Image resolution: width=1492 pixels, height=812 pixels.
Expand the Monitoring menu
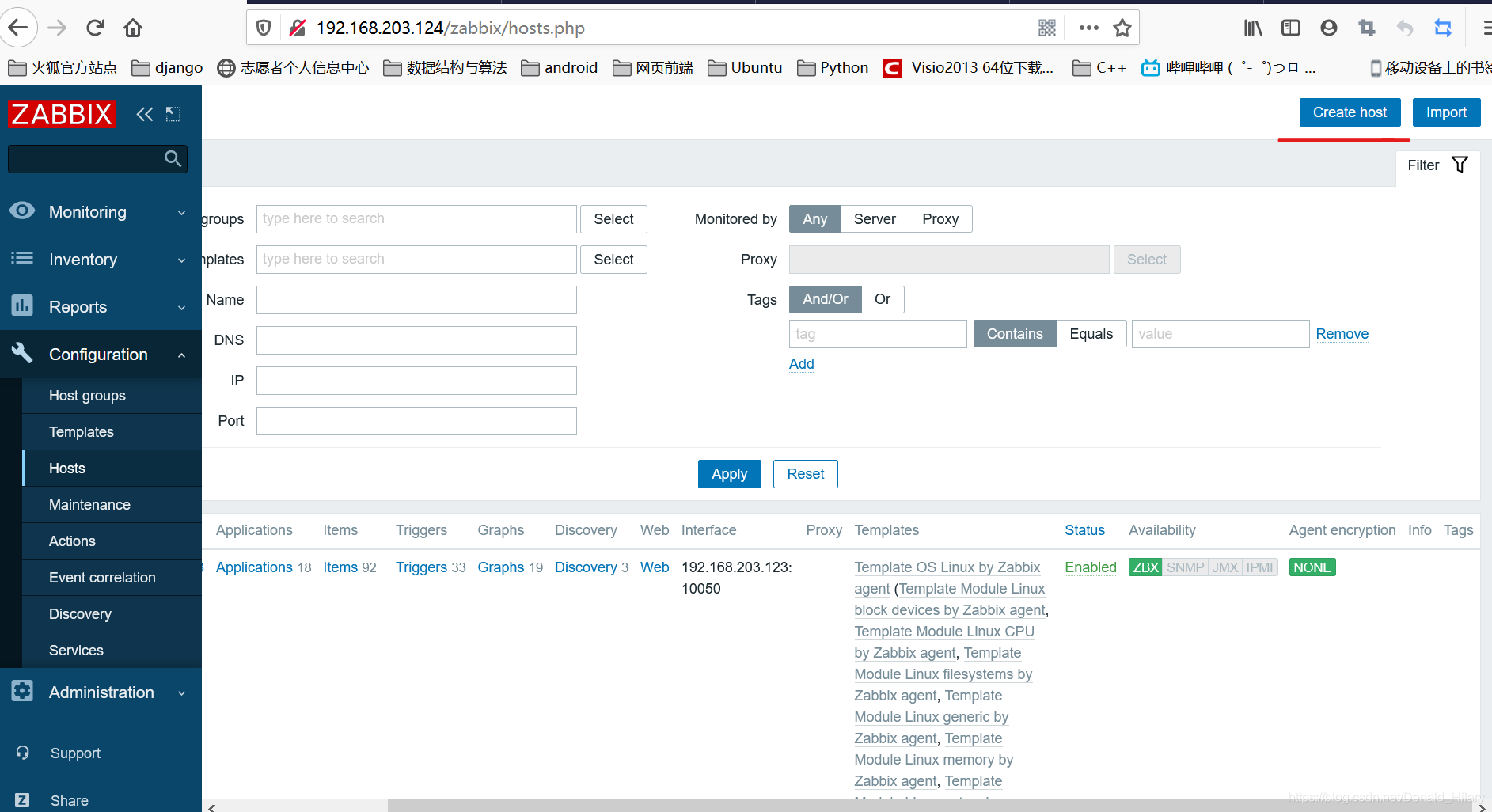click(101, 212)
